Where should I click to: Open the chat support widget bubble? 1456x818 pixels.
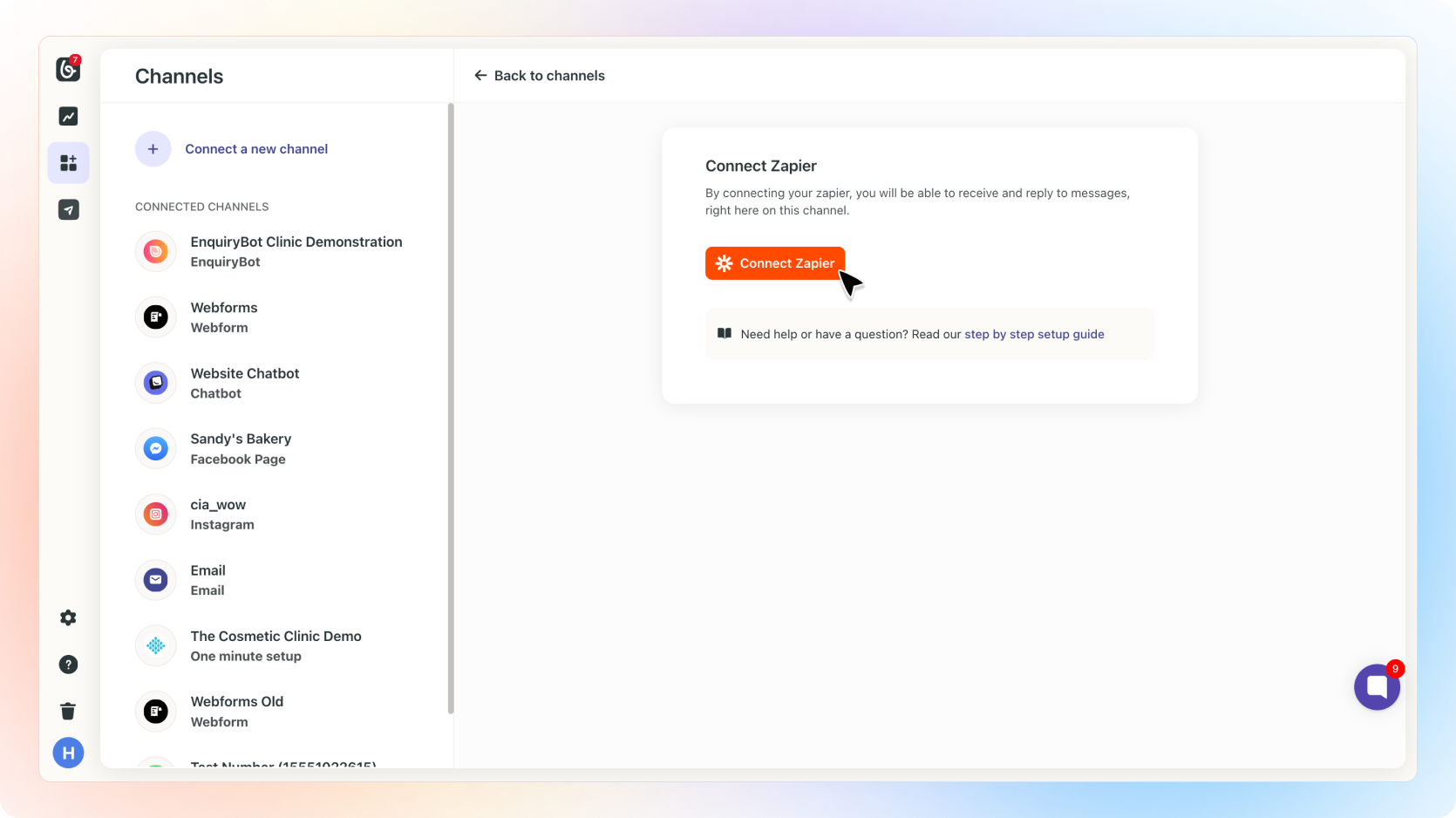point(1377,686)
